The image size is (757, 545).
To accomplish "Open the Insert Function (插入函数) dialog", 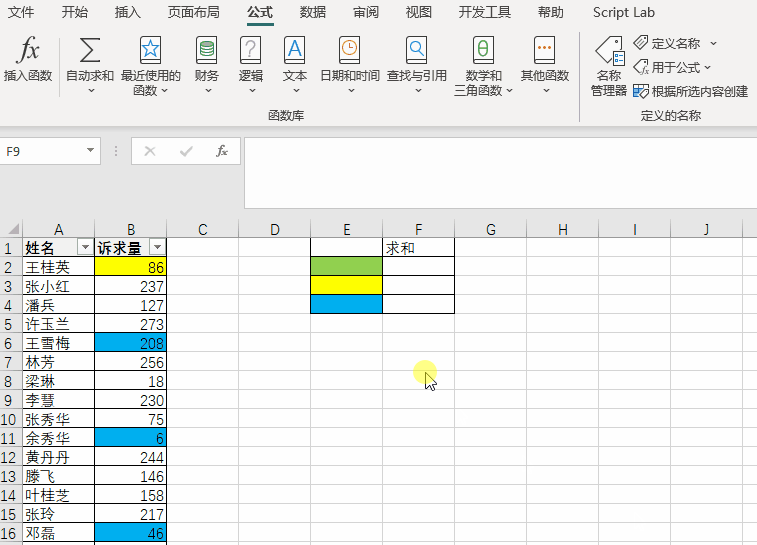I will pos(28,58).
